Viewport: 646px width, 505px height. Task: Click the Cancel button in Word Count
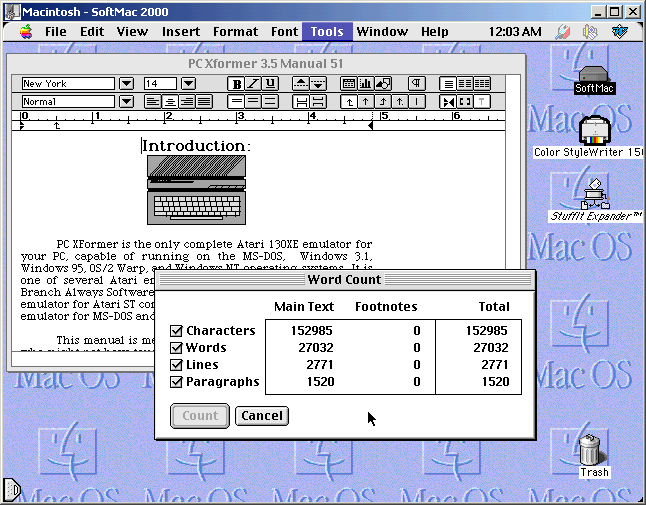(262, 416)
